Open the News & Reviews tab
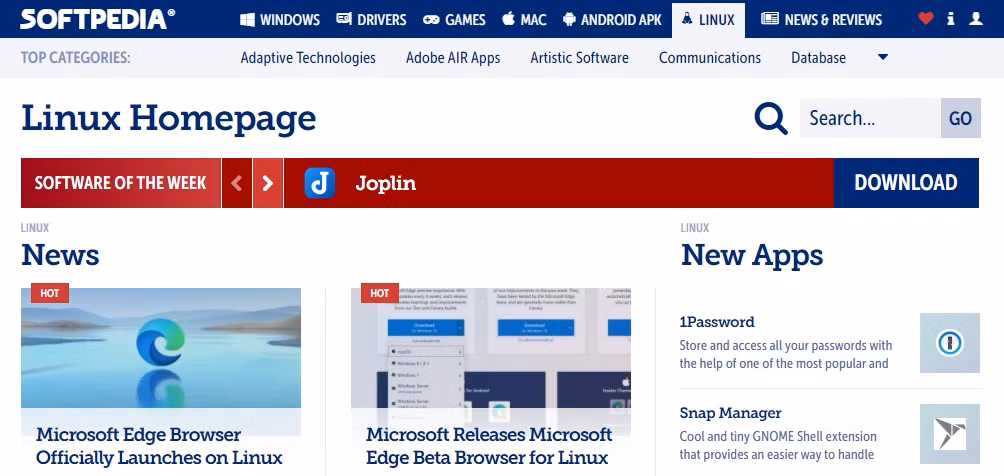The height and width of the screenshot is (476, 1004). pyautogui.click(x=822, y=20)
